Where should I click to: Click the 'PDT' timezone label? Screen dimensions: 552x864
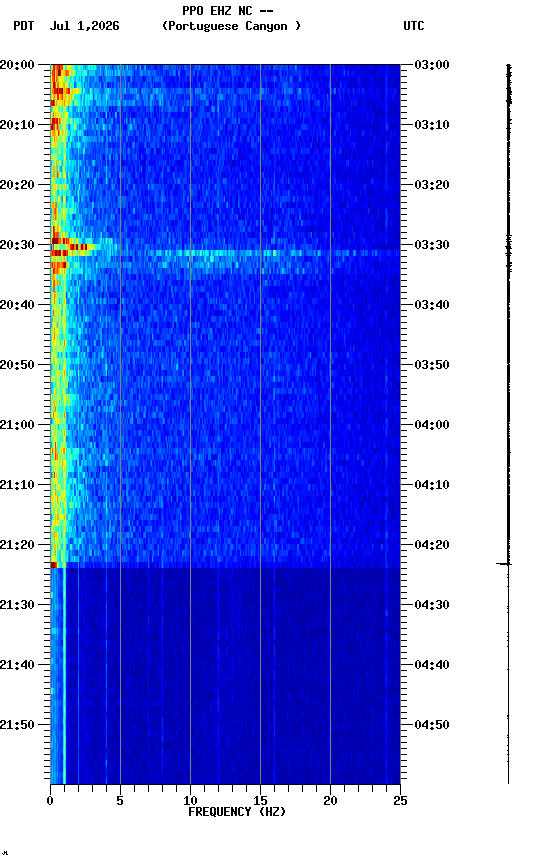click(x=24, y=26)
